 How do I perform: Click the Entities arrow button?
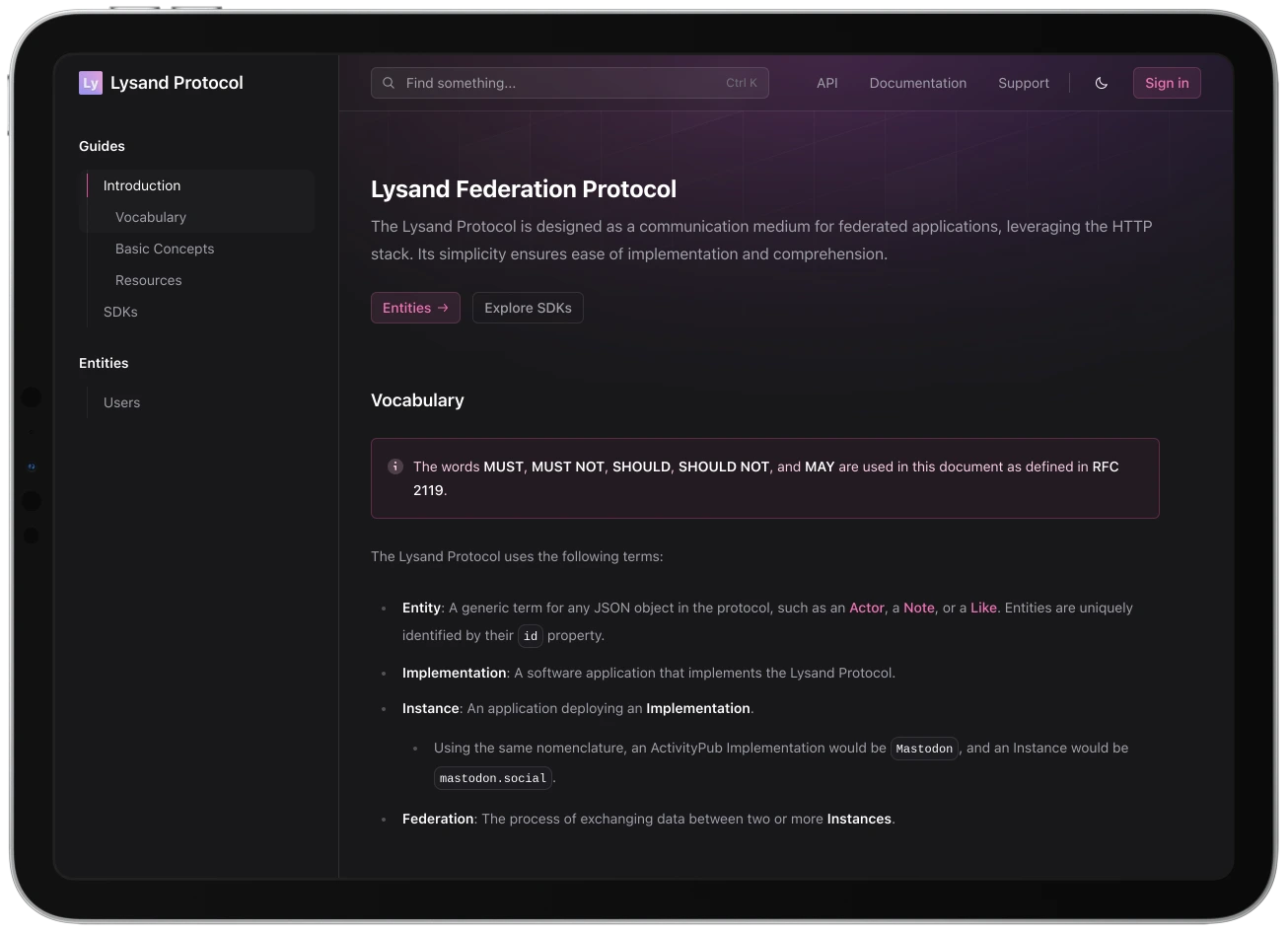(x=415, y=308)
